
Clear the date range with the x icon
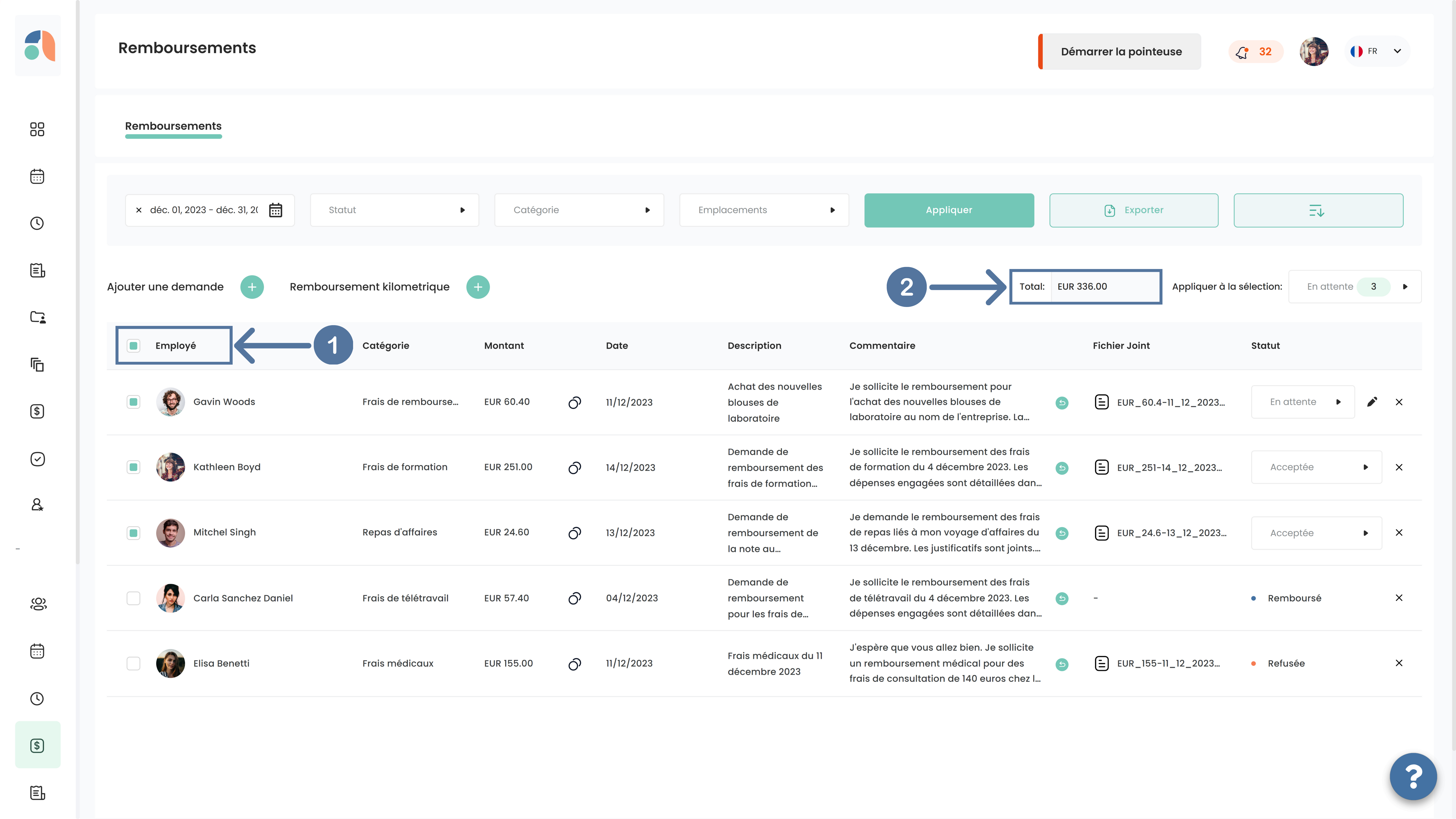tap(139, 210)
